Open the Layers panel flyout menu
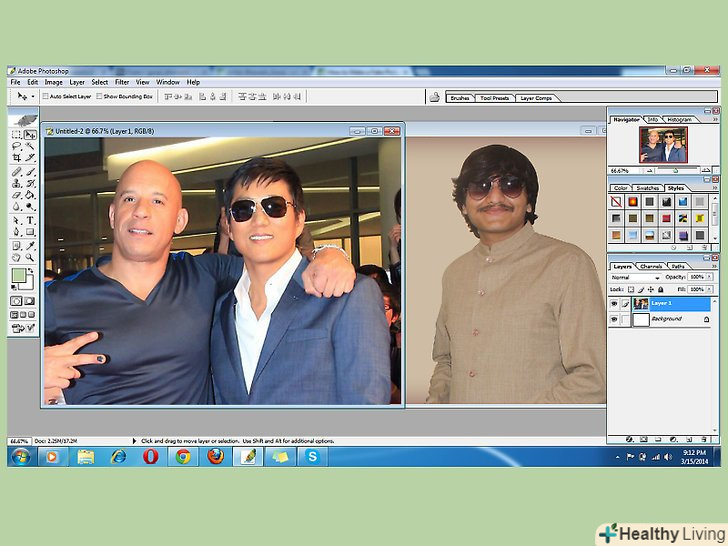The image size is (728, 546). pyautogui.click(x=715, y=266)
